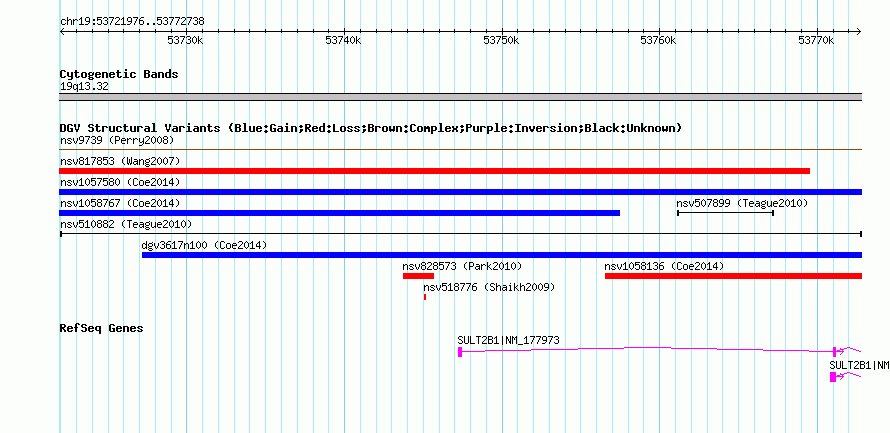Open the DGV Structural Variants track title
Image resolution: width=890 pixels, height=433 pixels.
click(371, 128)
